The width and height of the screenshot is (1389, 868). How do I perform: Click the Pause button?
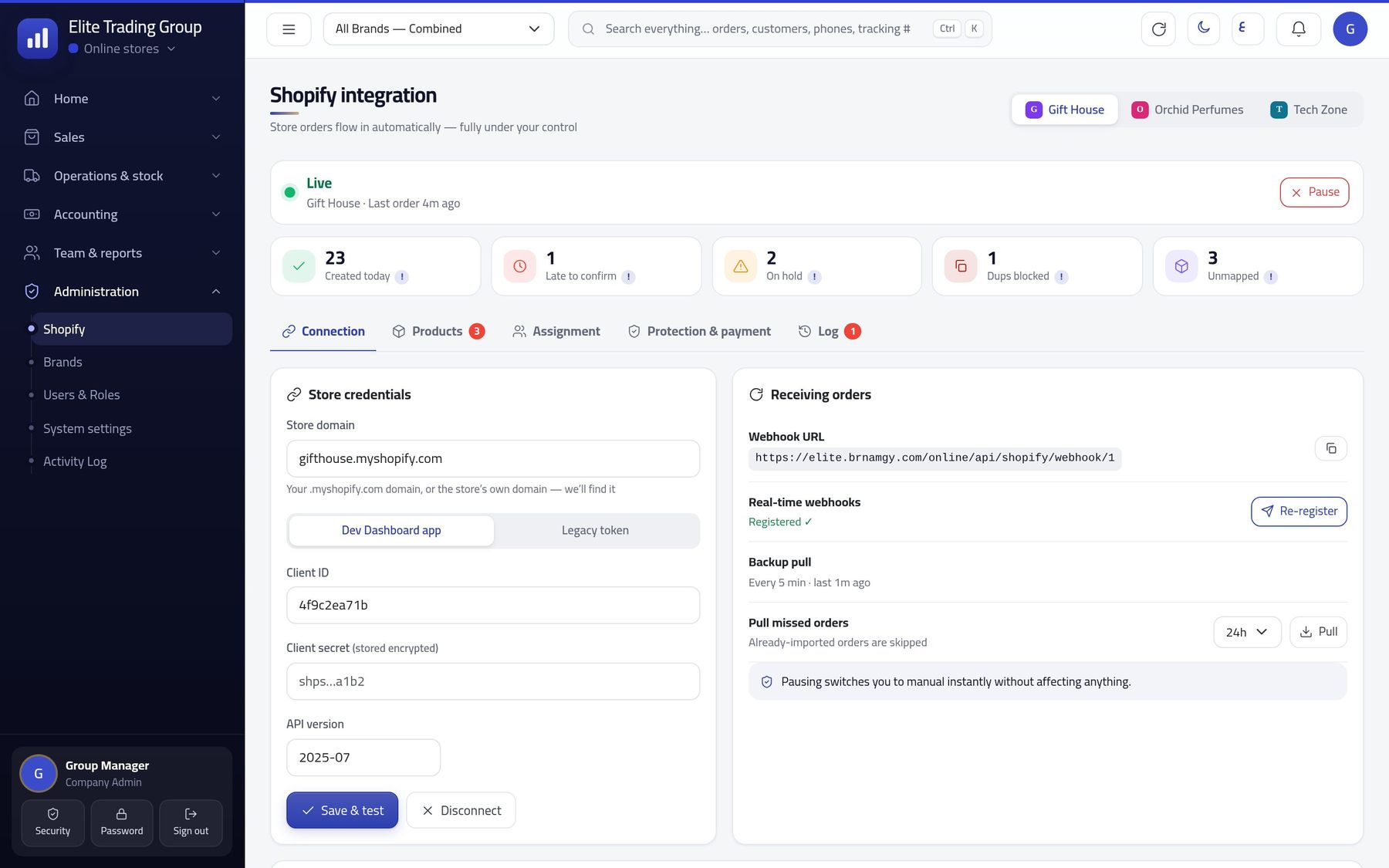(1314, 192)
